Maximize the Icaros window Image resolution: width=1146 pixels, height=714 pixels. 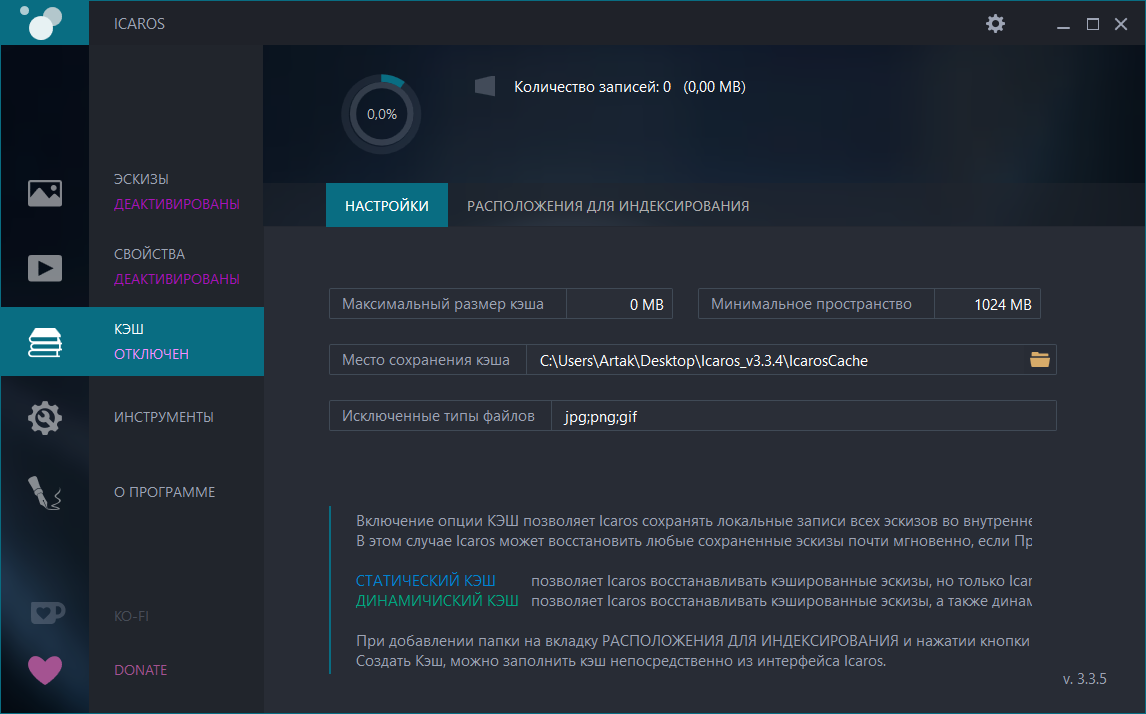pyautogui.click(x=1093, y=24)
